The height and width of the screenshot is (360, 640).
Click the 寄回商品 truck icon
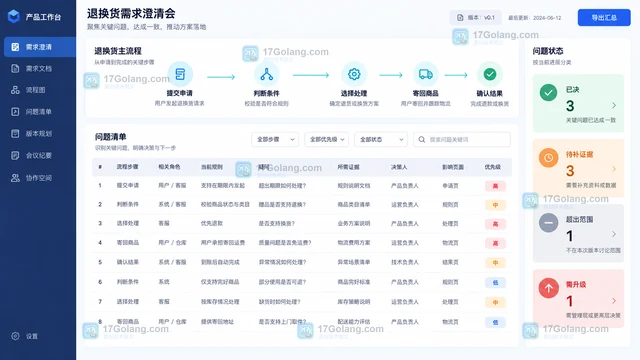point(425,74)
